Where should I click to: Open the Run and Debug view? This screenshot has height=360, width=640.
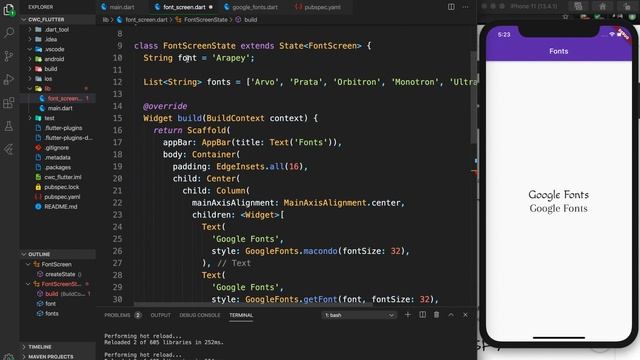(9, 79)
